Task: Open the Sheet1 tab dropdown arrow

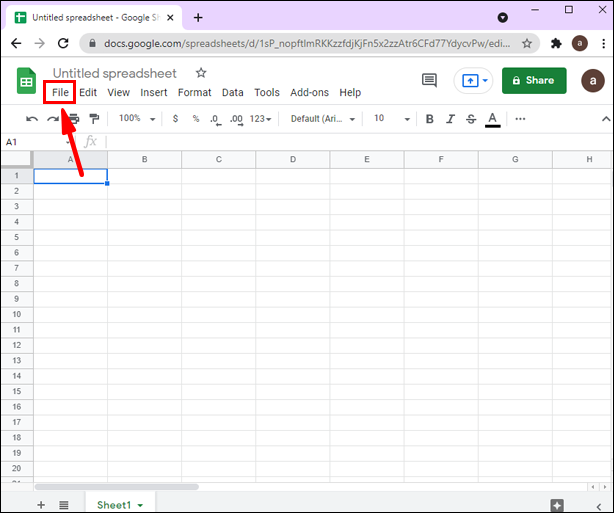Action: [140, 505]
